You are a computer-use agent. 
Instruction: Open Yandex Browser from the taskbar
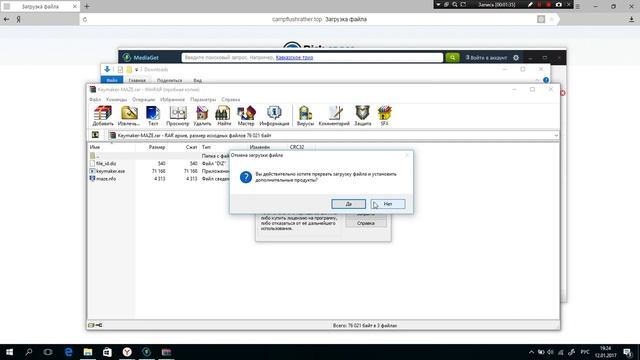tap(127, 352)
